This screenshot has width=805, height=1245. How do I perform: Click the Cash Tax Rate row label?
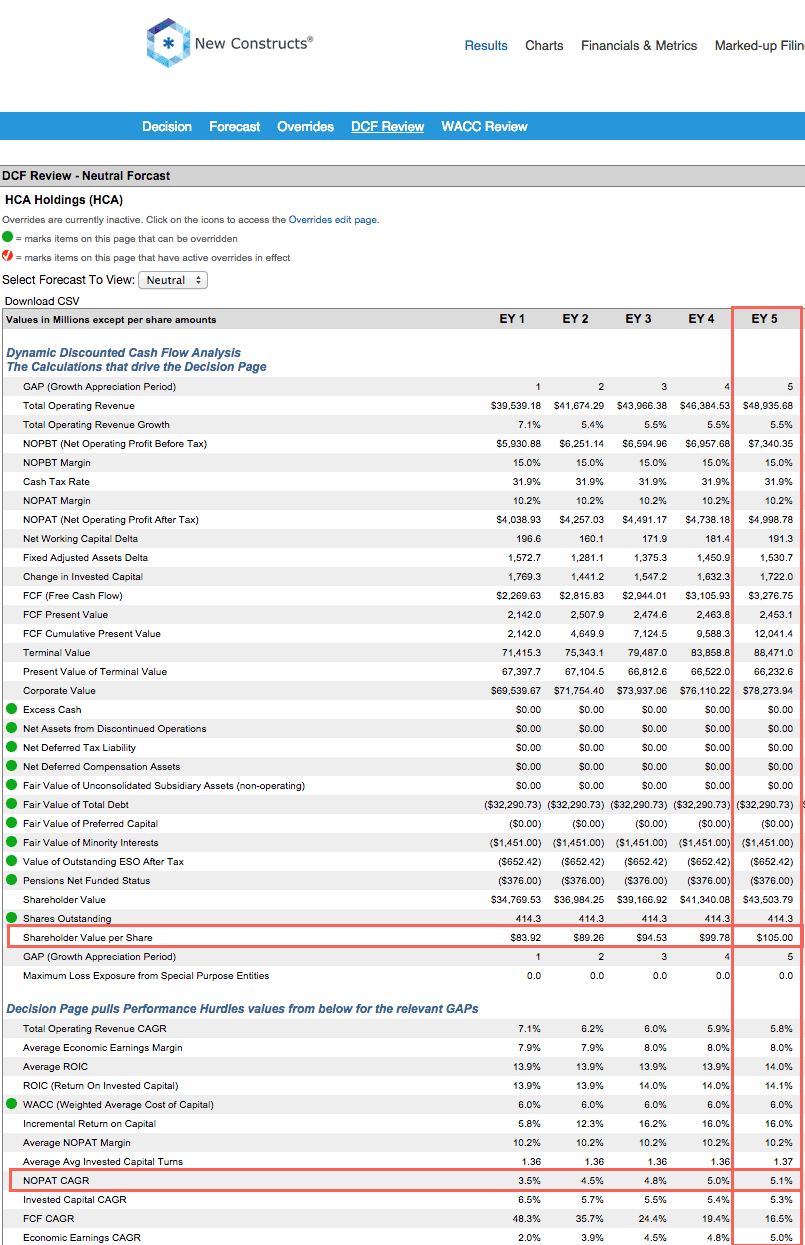tap(56, 482)
